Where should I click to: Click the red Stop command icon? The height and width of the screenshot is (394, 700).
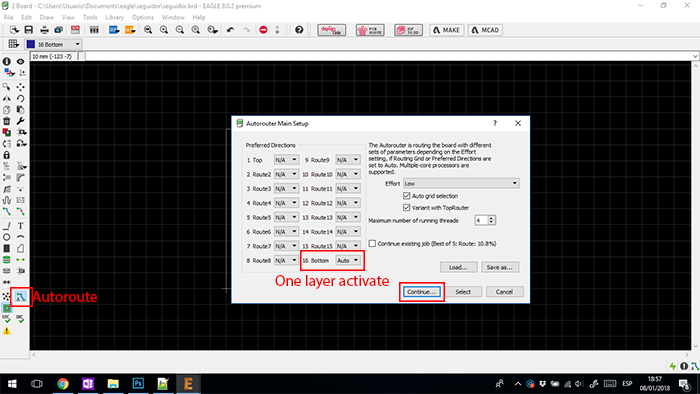263,30
